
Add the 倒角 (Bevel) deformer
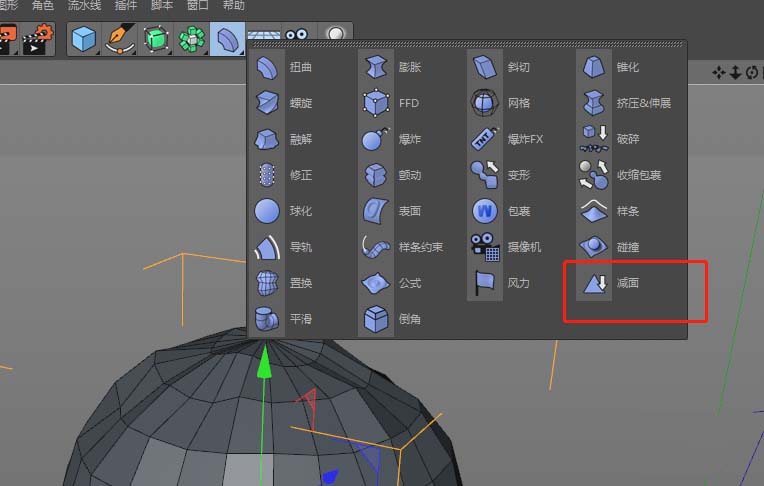392,319
